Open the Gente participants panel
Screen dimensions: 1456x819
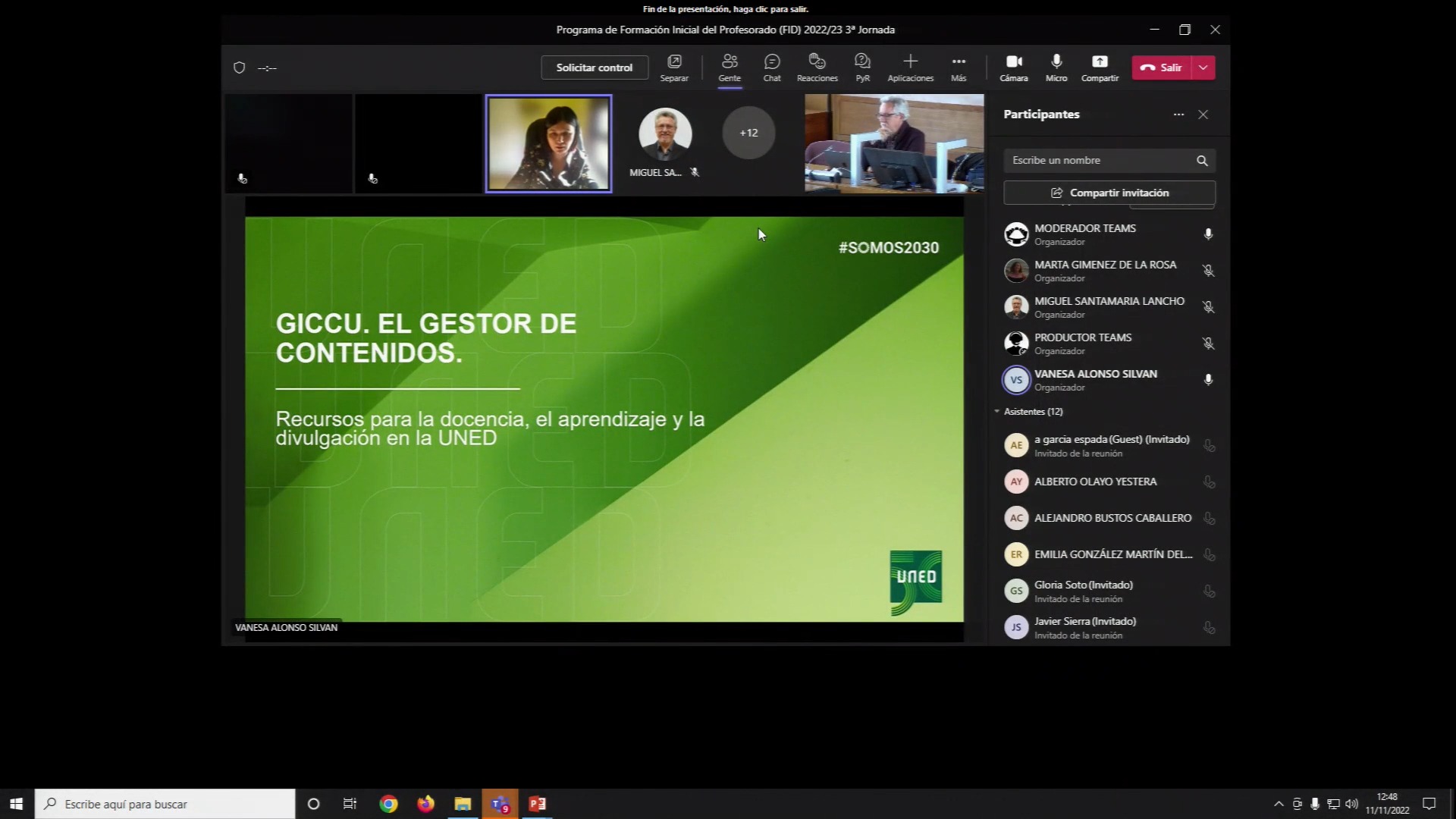point(730,67)
